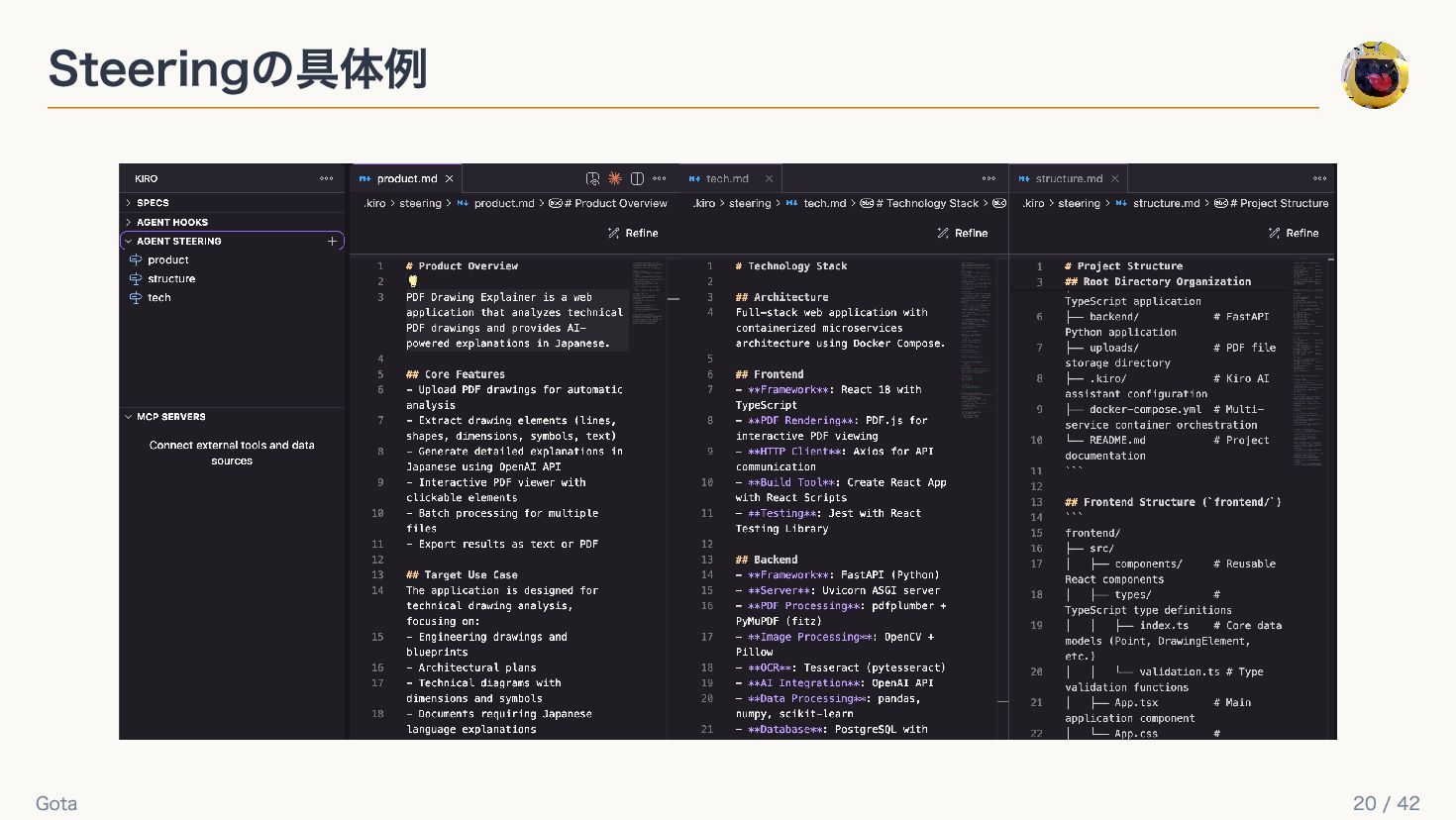This screenshot has height=820, width=1456.
Task: Click the '# Product Overview' heading line
Action: pyautogui.click(x=462, y=266)
